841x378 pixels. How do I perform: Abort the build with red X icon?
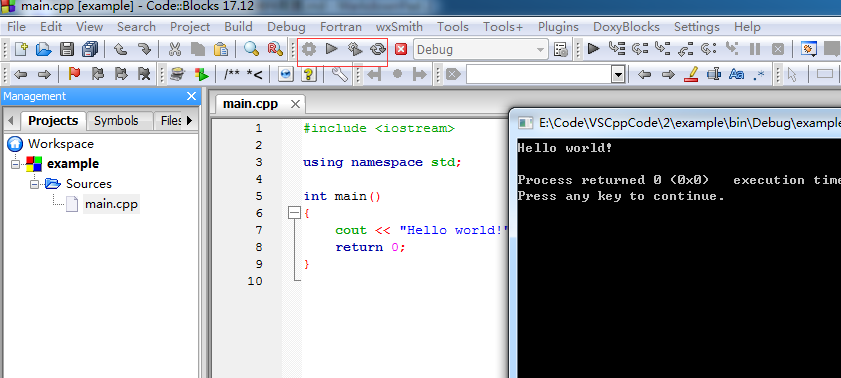tap(401, 49)
